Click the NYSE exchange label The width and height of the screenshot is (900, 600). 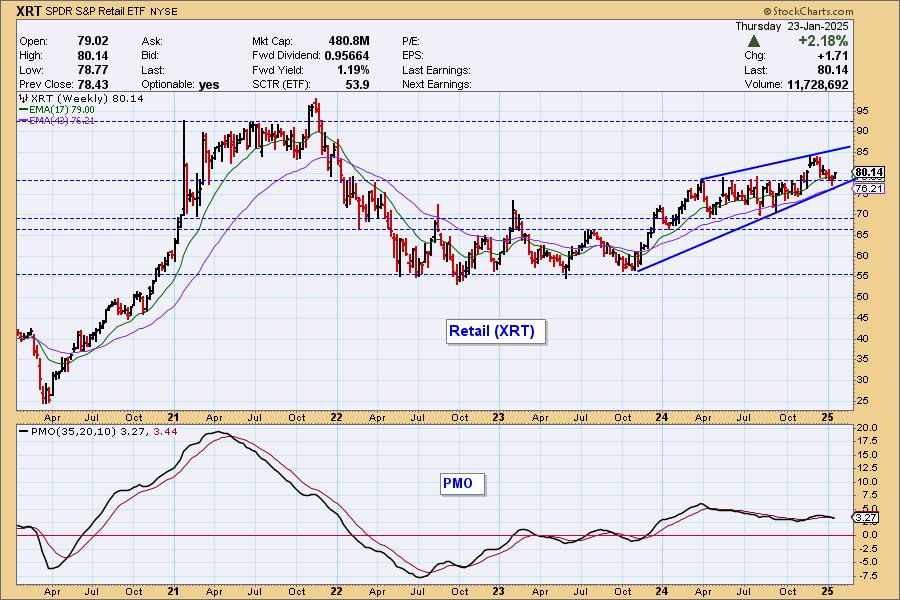point(164,11)
